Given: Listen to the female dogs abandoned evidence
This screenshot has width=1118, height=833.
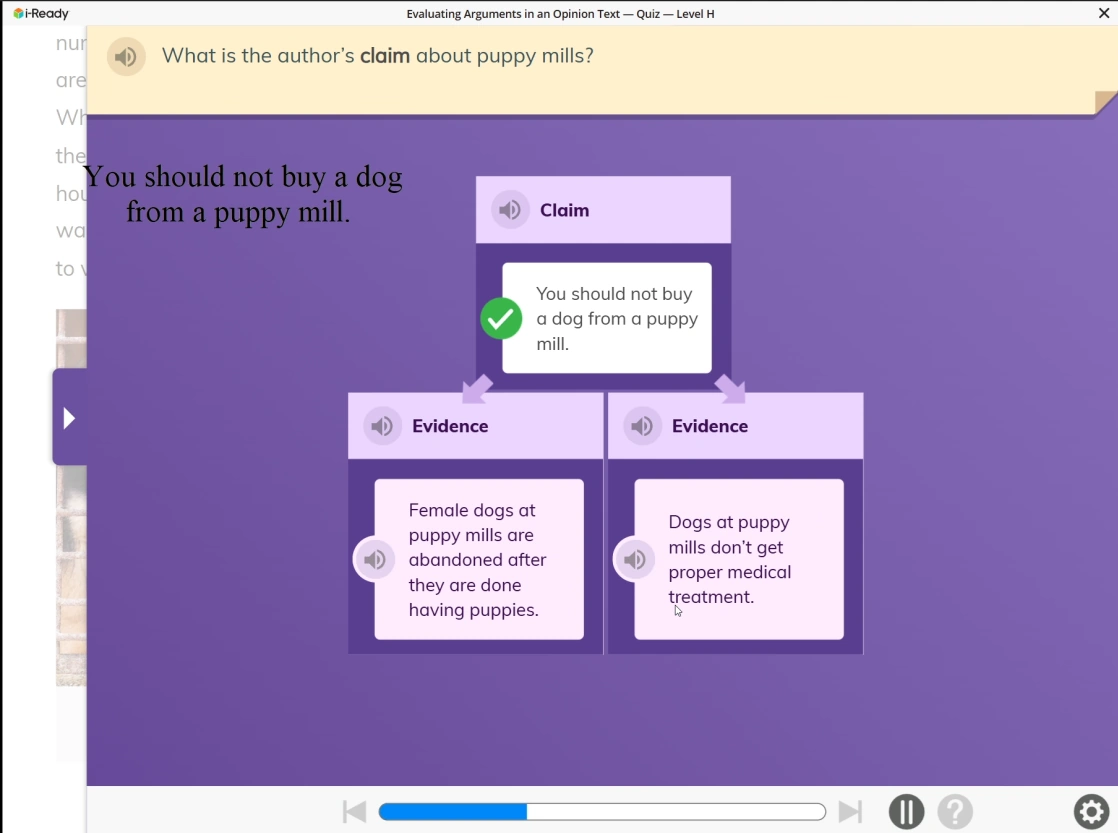Looking at the screenshot, I should tap(374, 560).
